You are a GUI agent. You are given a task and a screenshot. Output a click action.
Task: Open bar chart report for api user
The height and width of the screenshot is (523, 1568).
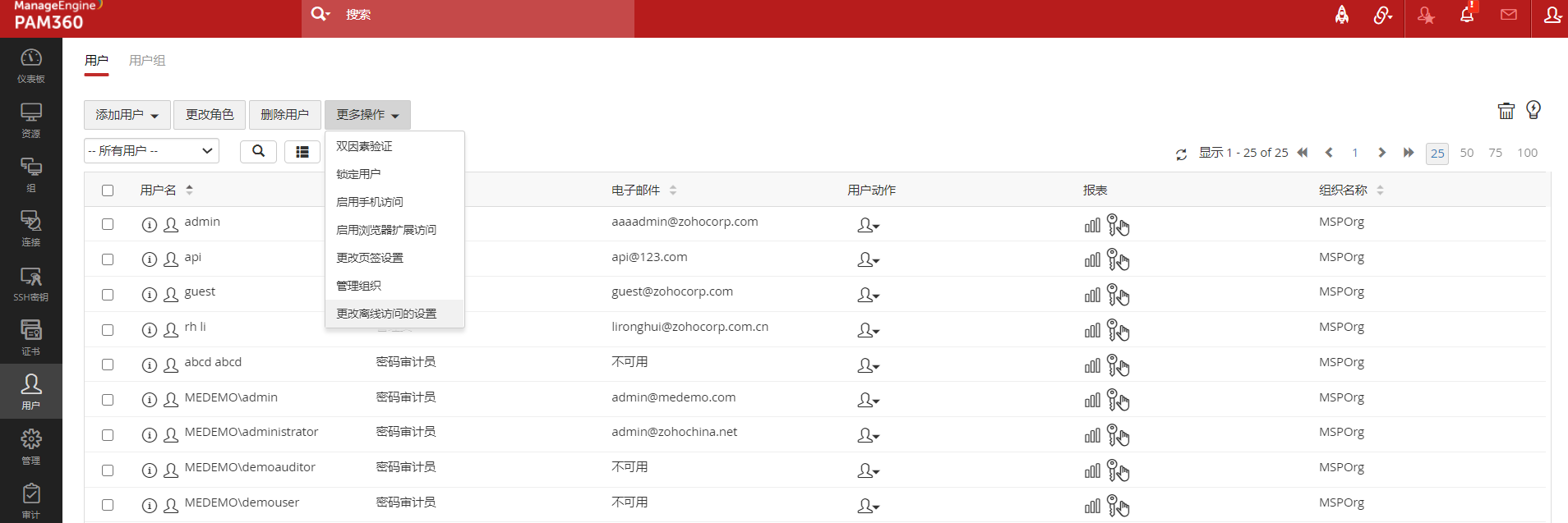click(1092, 260)
